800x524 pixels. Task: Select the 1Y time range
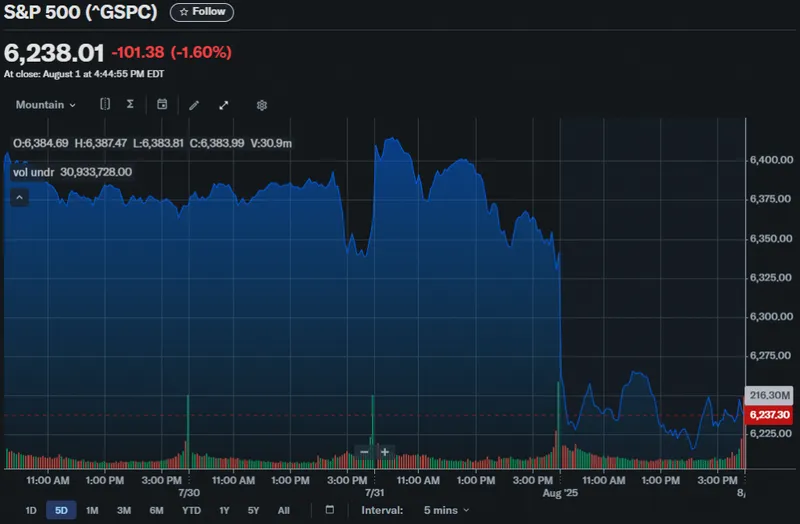tap(224, 510)
